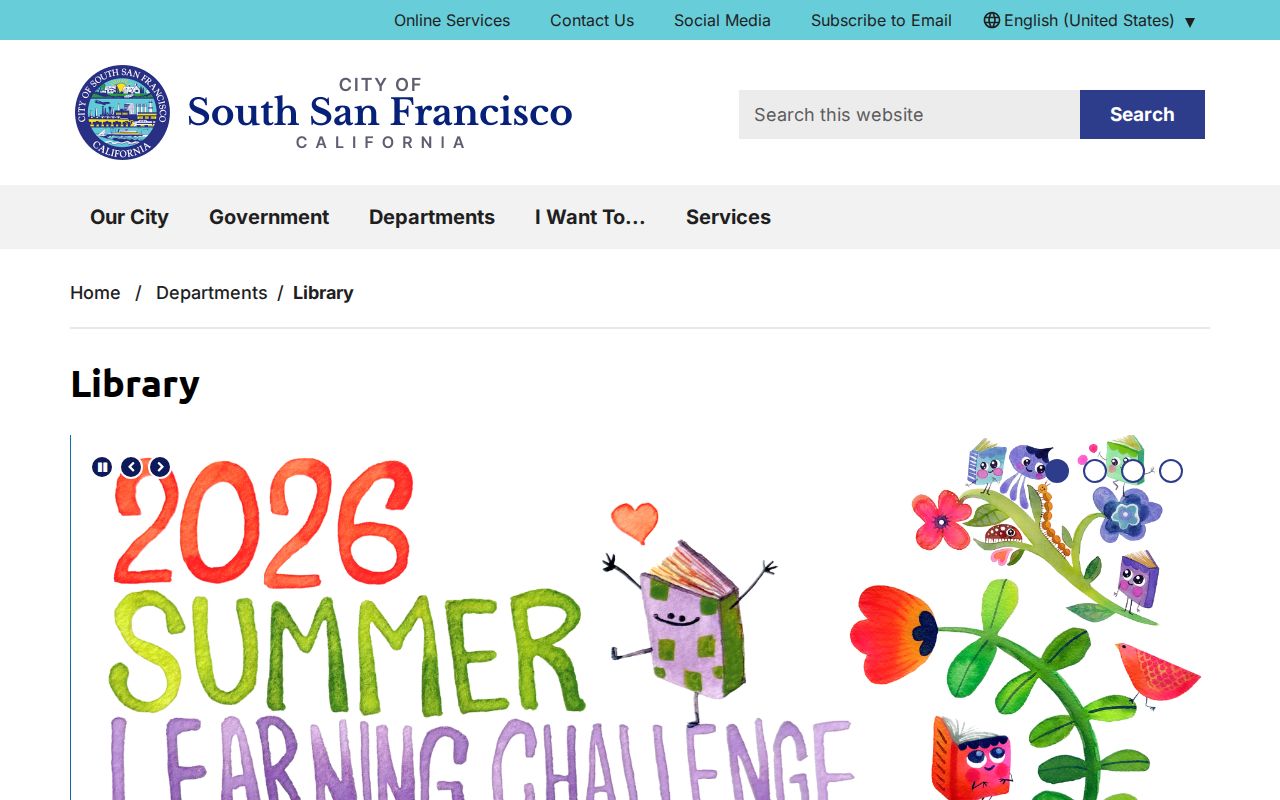The width and height of the screenshot is (1280, 800).
Task: Go to Contact Us page
Action: tap(592, 20)
